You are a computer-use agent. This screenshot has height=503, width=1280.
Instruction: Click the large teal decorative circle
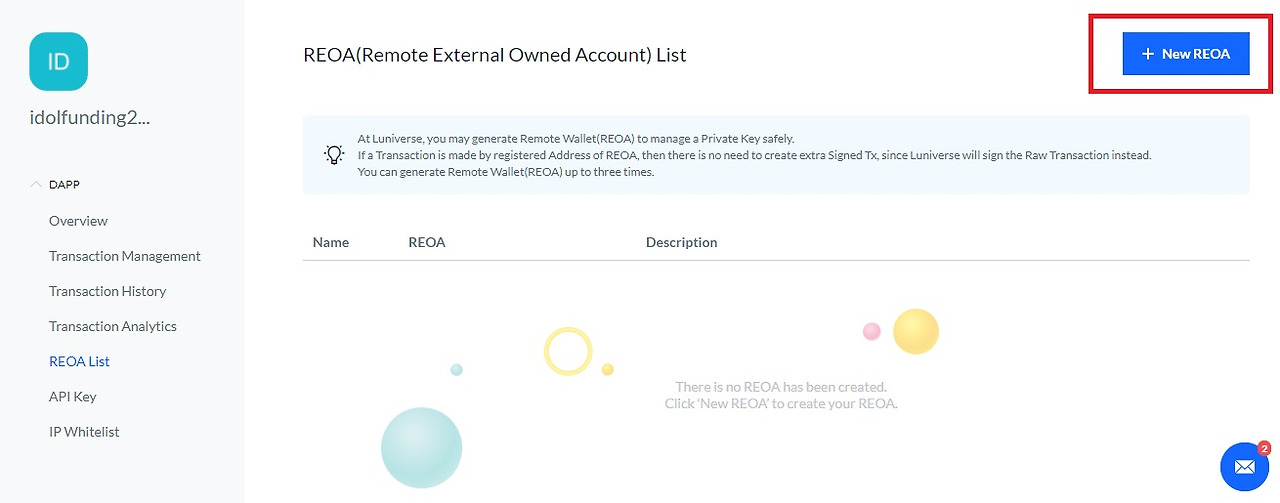pyautogui.click(x=421, y=447)
